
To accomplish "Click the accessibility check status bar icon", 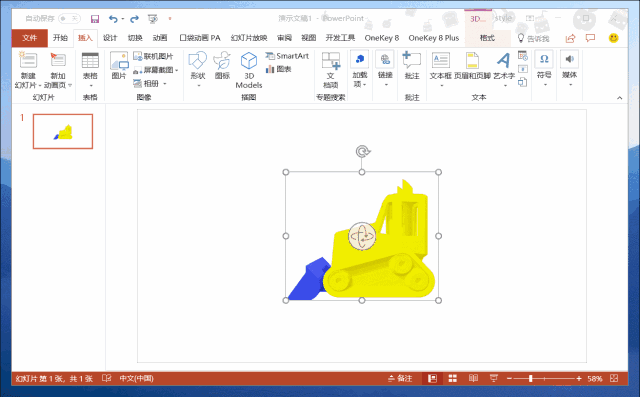I will 107,378.
